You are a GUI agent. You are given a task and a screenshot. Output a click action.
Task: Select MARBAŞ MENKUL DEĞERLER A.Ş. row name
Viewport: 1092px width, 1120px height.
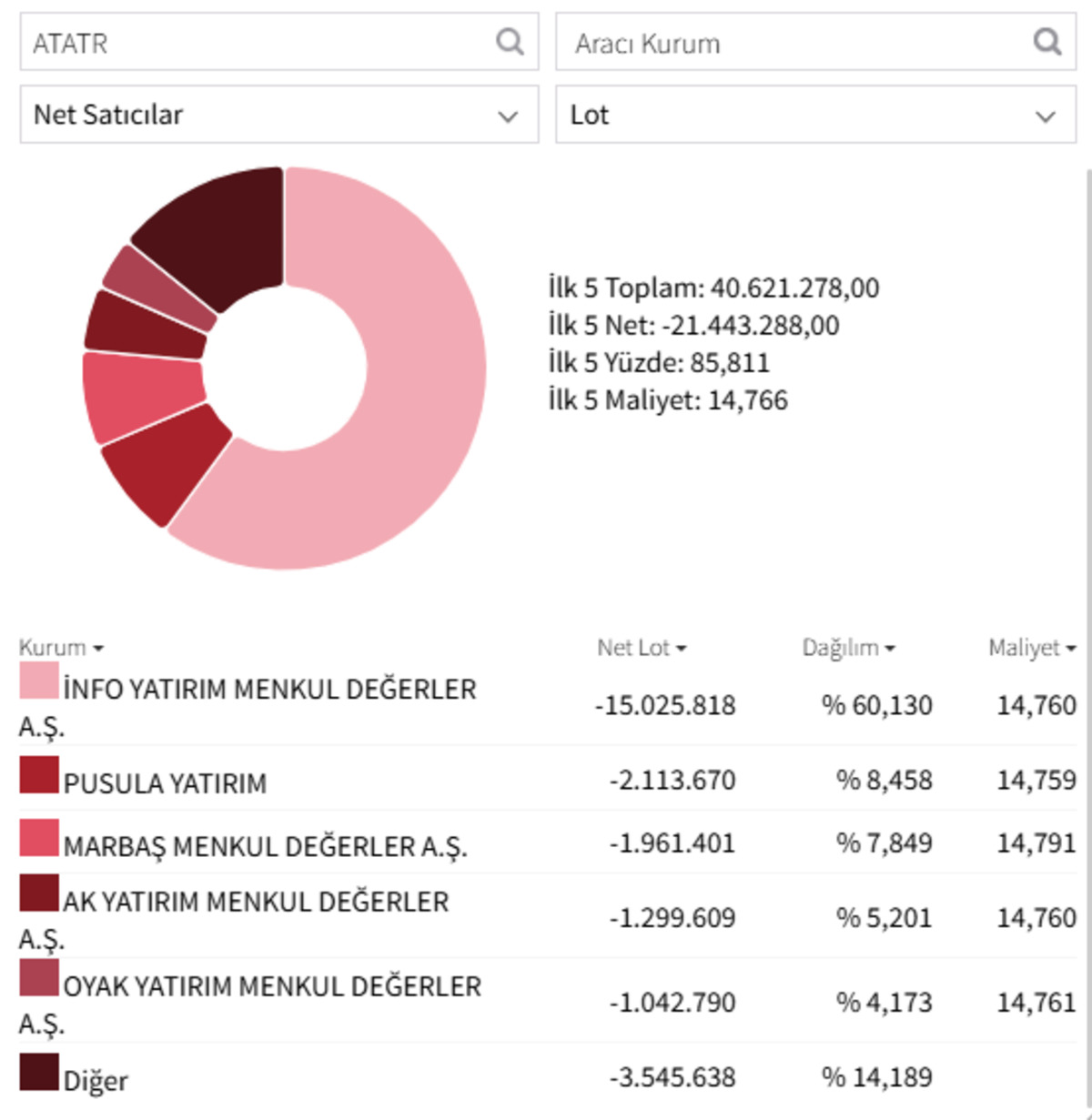tap(265, 846)
